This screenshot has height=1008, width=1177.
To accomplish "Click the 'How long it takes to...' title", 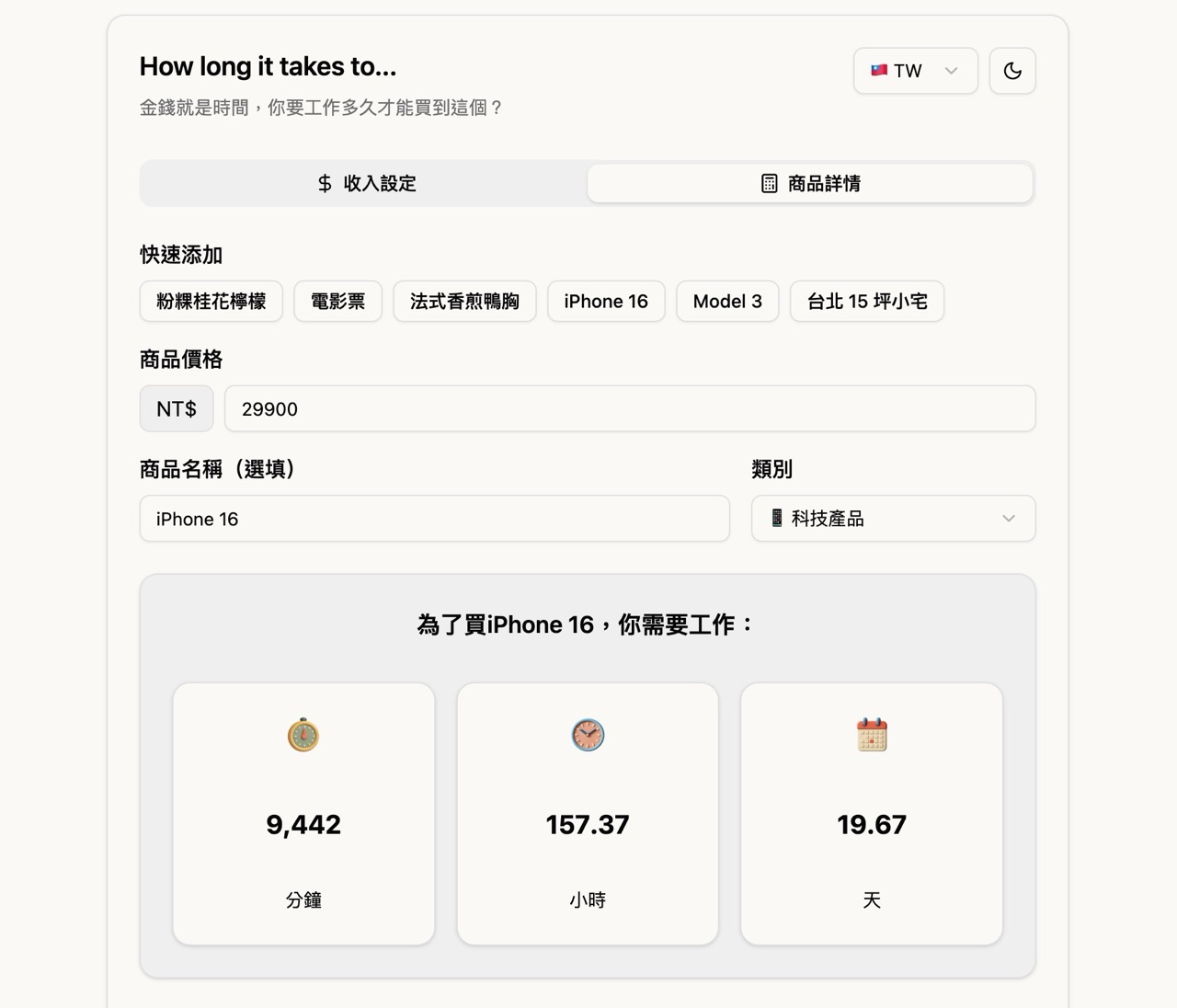I will tap(269, 66).
